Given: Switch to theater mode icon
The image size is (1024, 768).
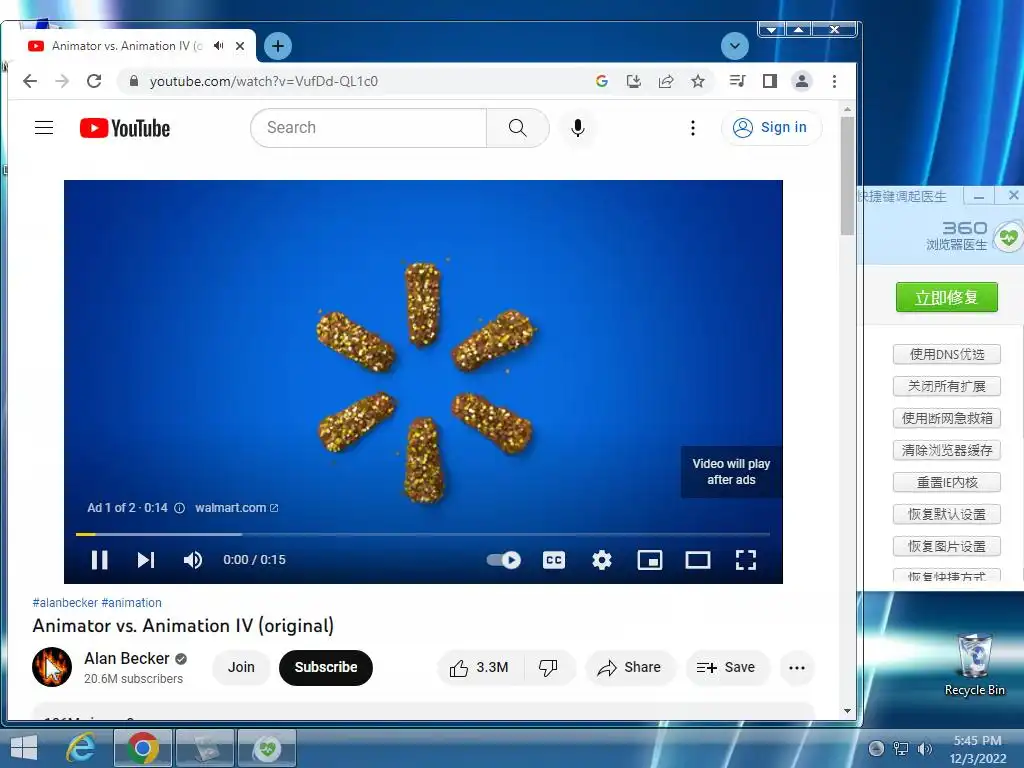Looking at the screenshot, I should click(x=697, y=560).
